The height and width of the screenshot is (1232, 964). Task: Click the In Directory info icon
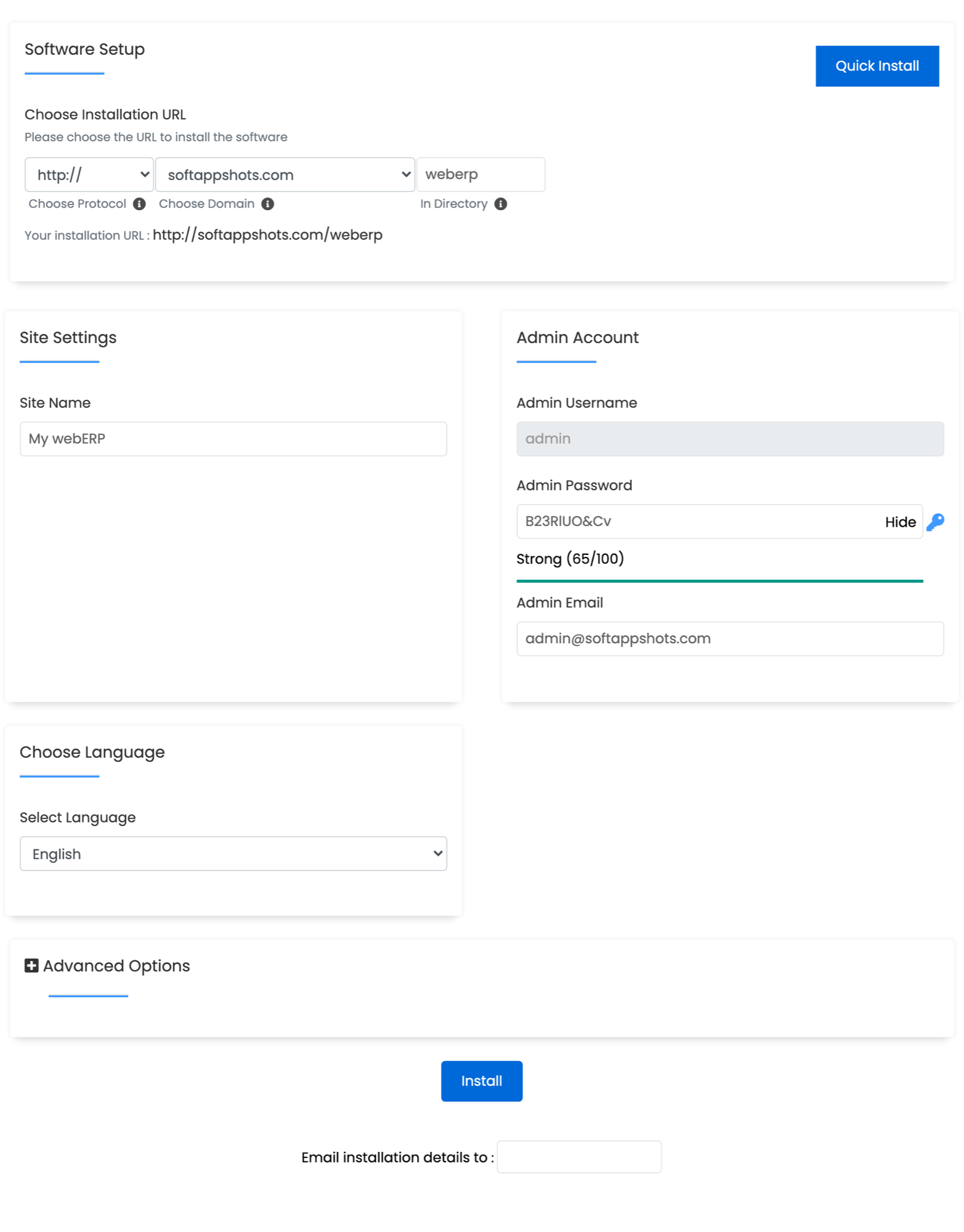pos(501,204)
